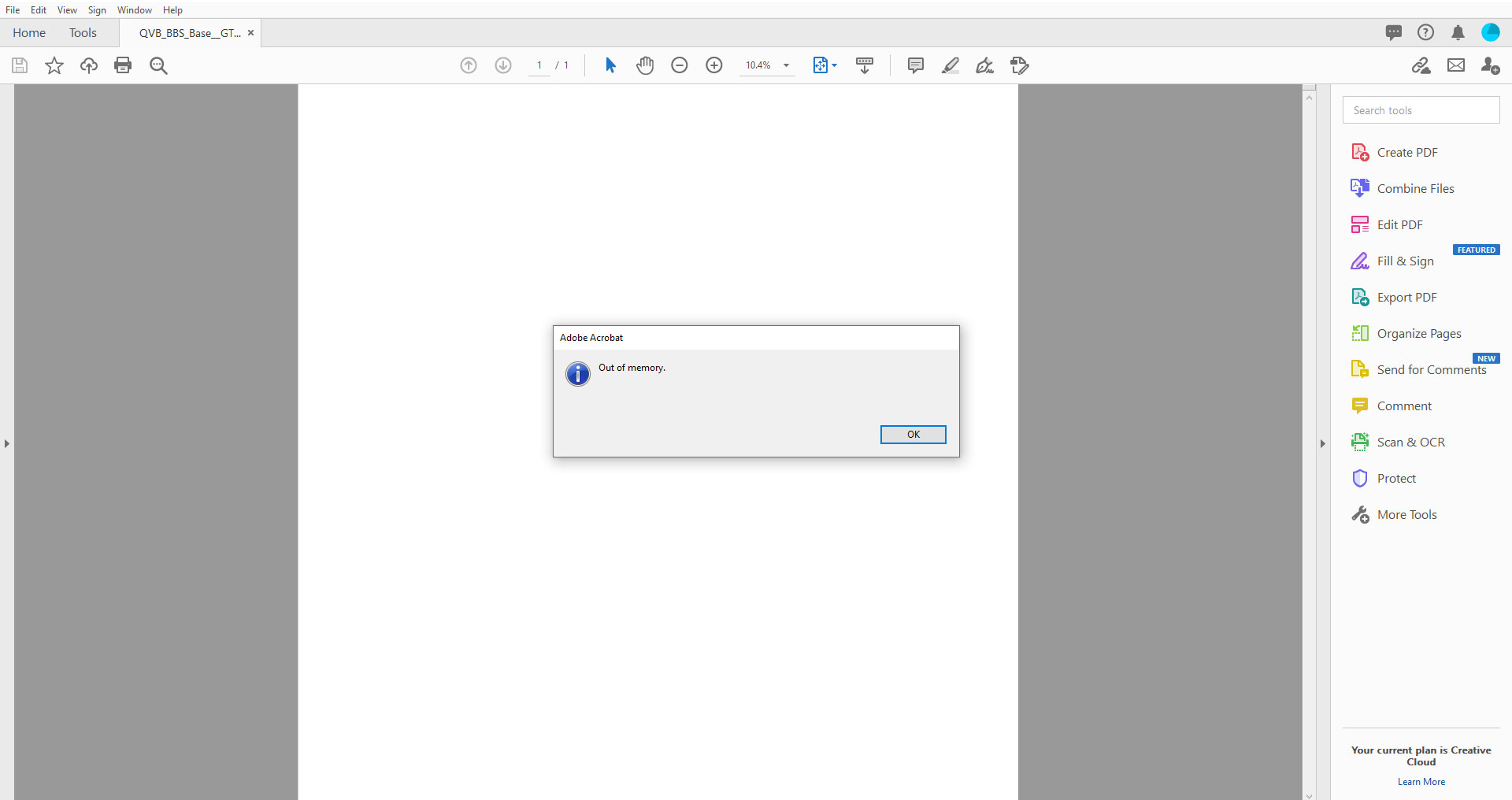1512x800 pixels.
Task: Dismiss the Out of memory dialog with OK
Action: point(913,434)
